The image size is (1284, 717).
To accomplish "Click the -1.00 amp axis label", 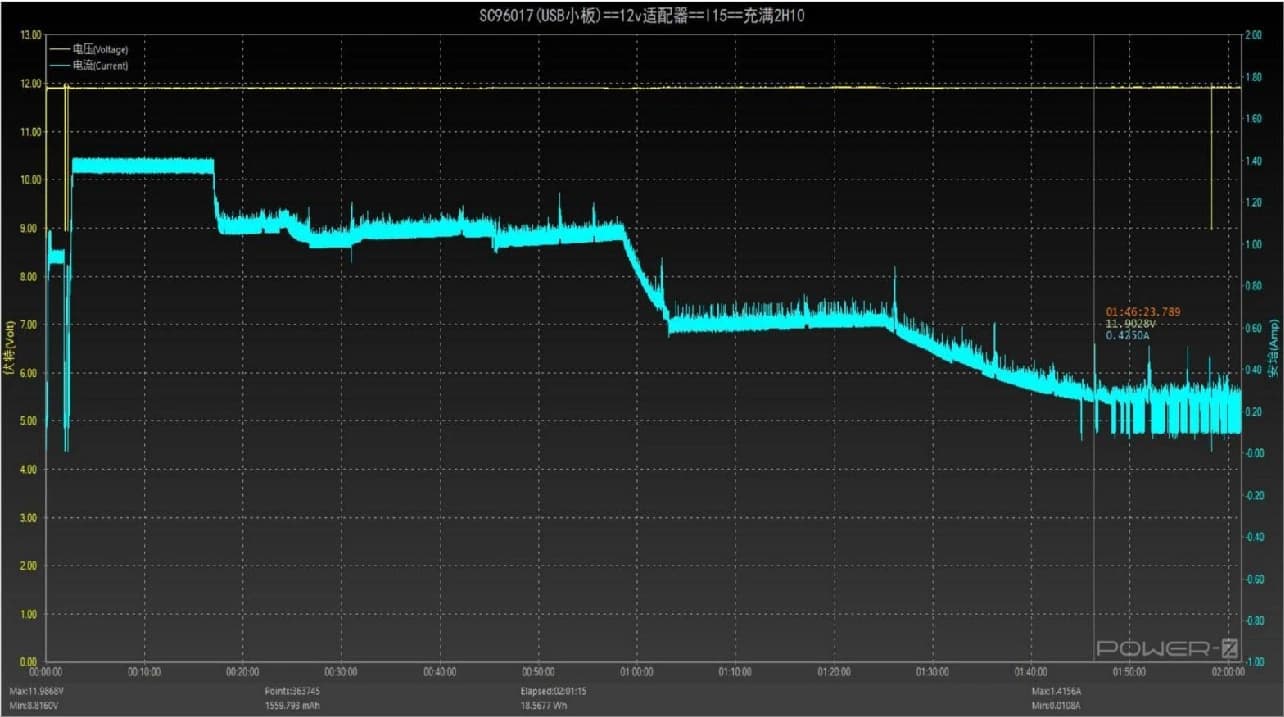I will [x=1255, y=662].
